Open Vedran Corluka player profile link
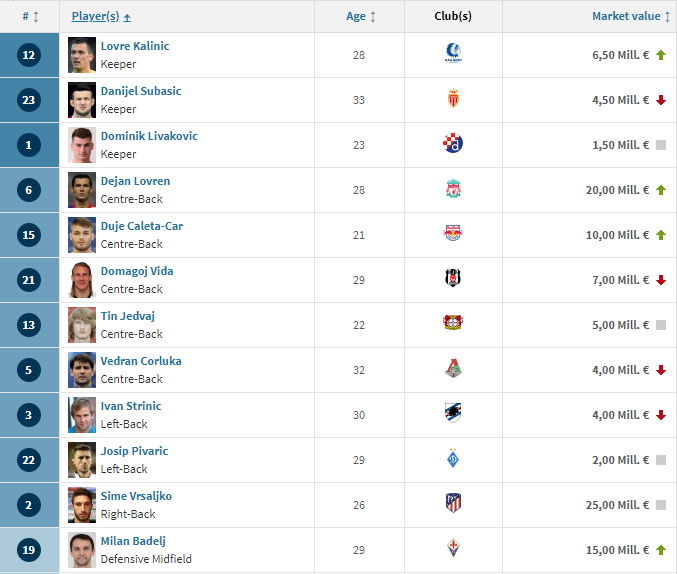This screenshot has height=574, width=677. [x=141, y=361]
